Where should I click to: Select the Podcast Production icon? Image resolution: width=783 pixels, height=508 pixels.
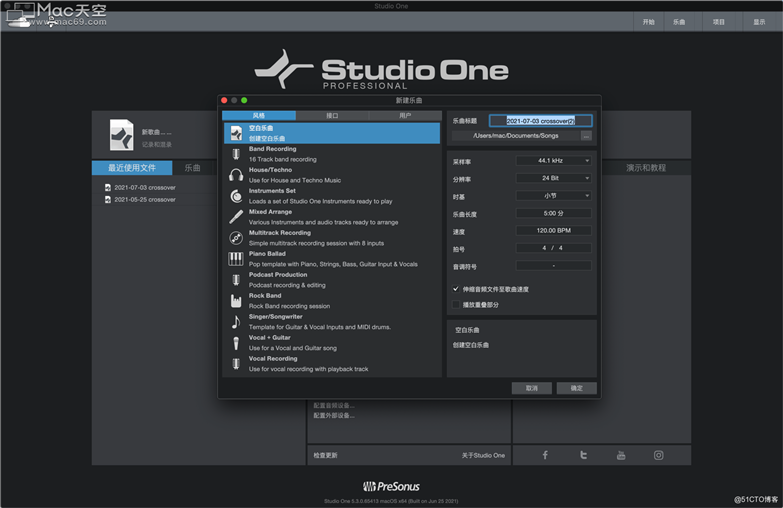236,280
